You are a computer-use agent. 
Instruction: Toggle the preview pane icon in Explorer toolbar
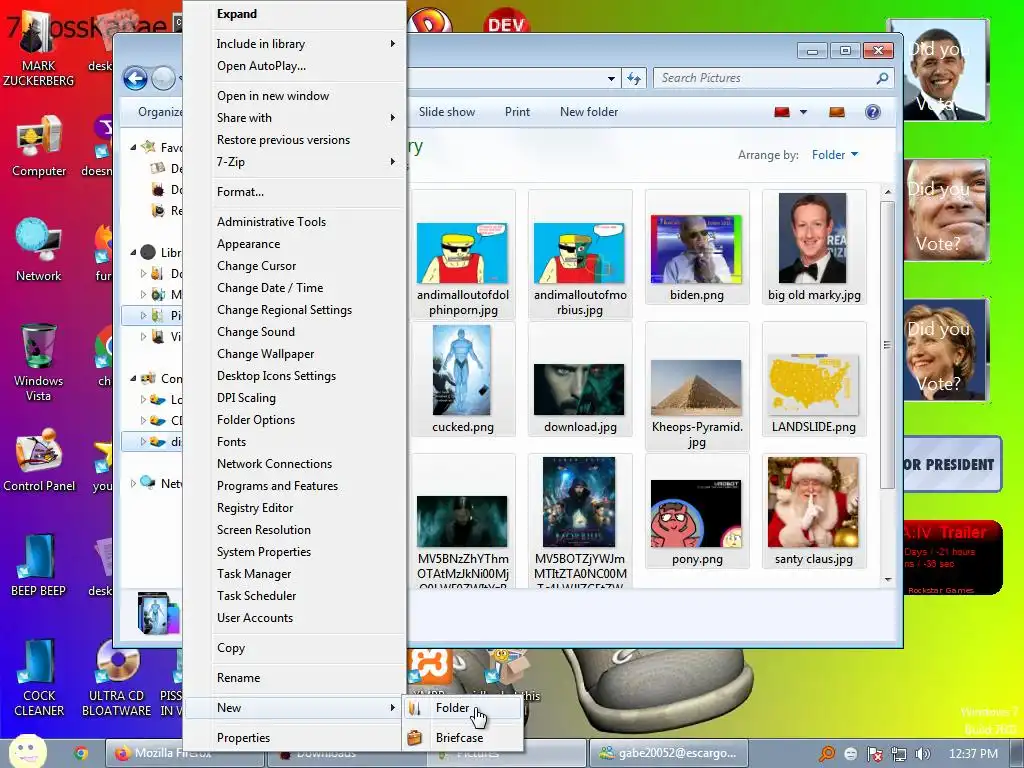click(x=837, y=112)
